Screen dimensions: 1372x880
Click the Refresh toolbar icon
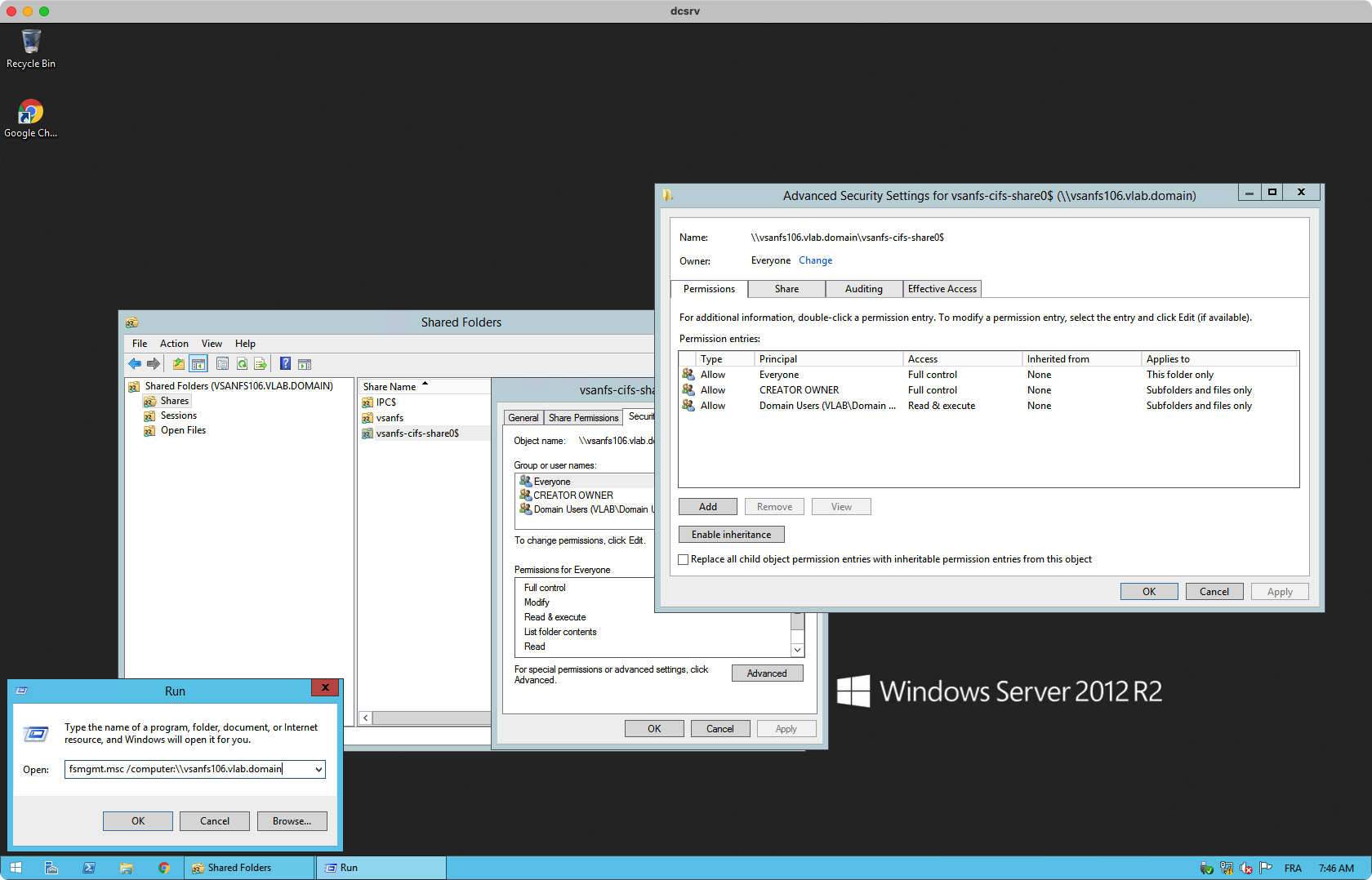click(x=242, y=364)
